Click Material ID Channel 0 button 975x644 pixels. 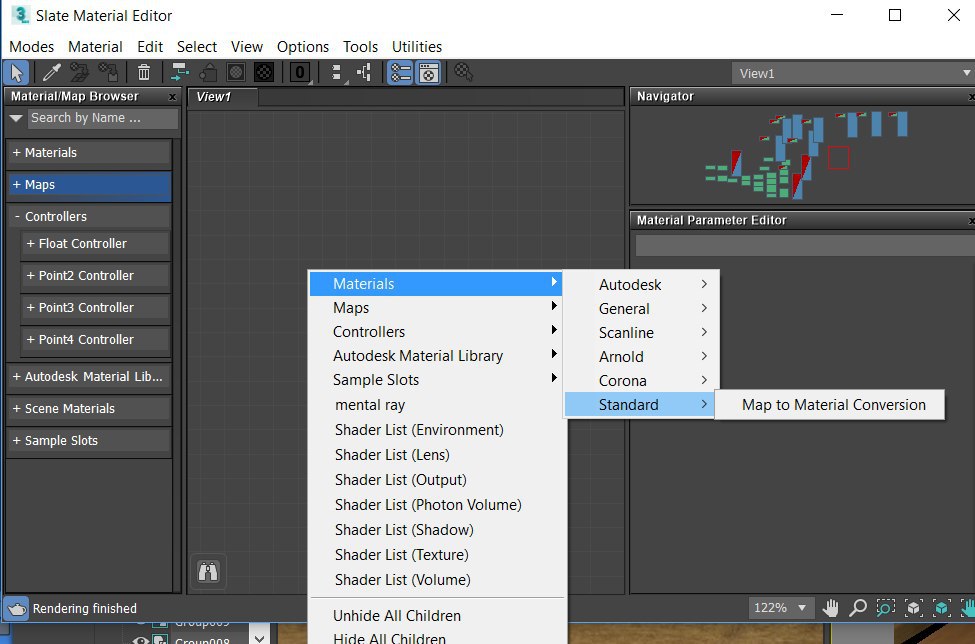coord(300,73)
